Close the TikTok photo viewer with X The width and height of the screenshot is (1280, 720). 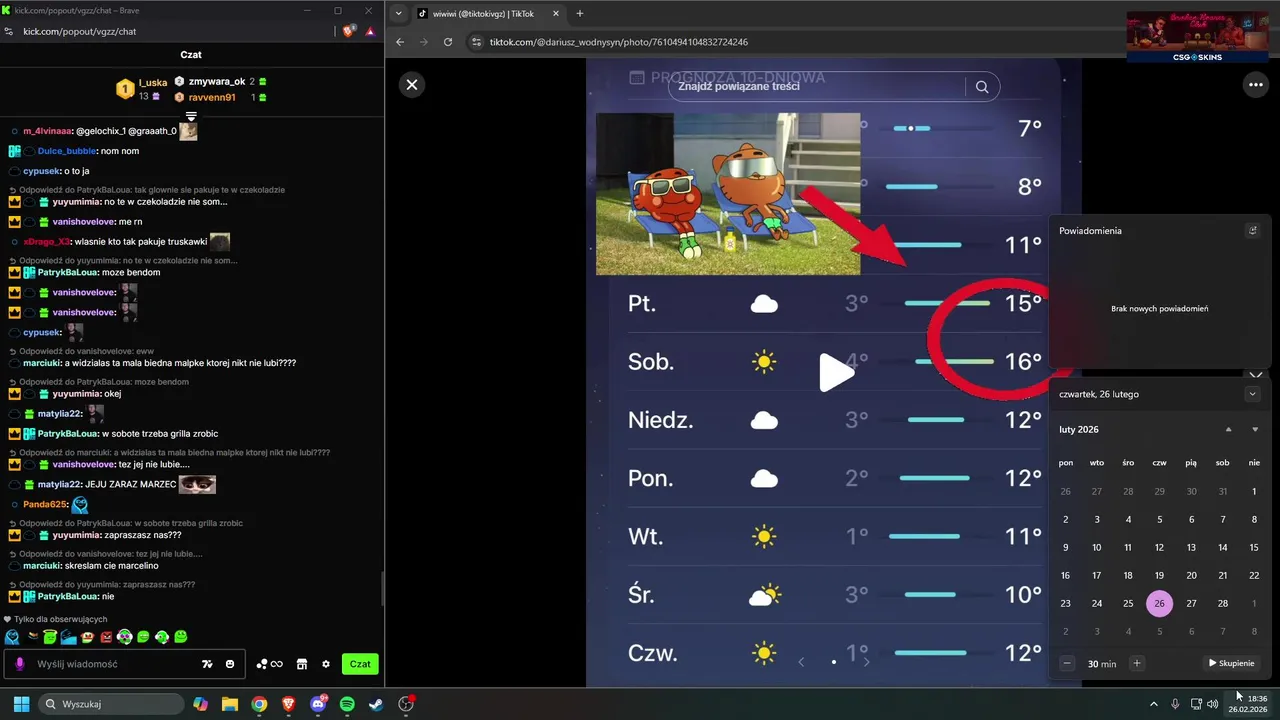point(411,85)
